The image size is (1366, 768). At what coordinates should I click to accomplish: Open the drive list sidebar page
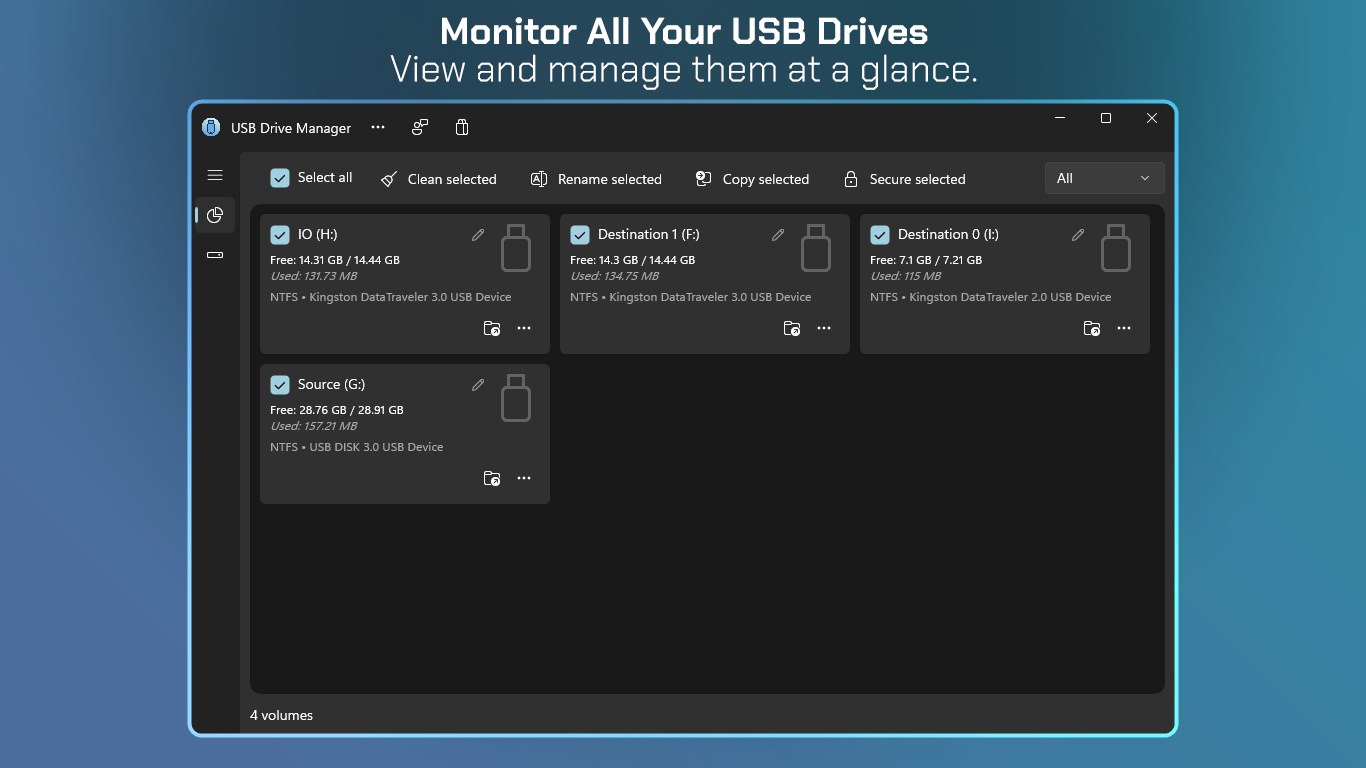pyautogui.click(x=215, y=255)
